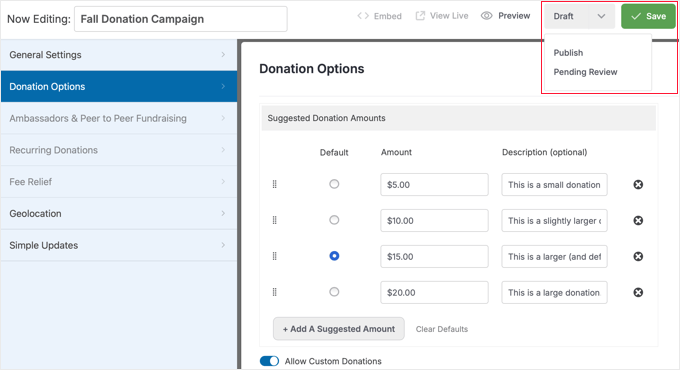Click Clear Defaults link

[x=442, y=329]
